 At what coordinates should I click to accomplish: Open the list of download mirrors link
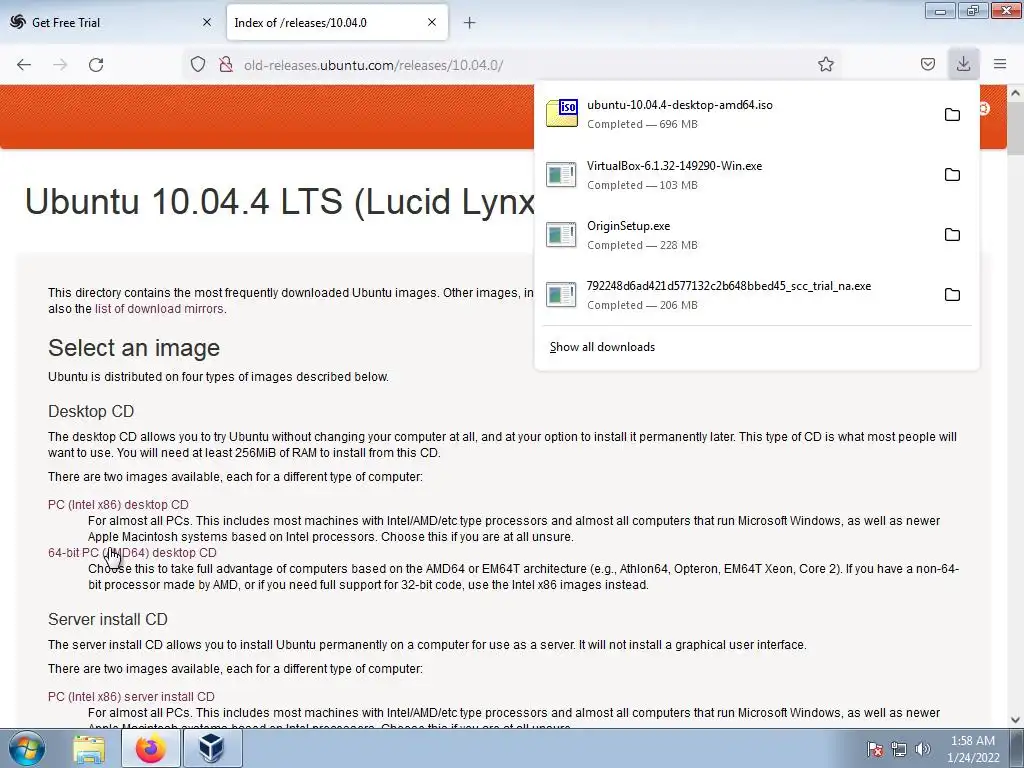pos(159,309)
